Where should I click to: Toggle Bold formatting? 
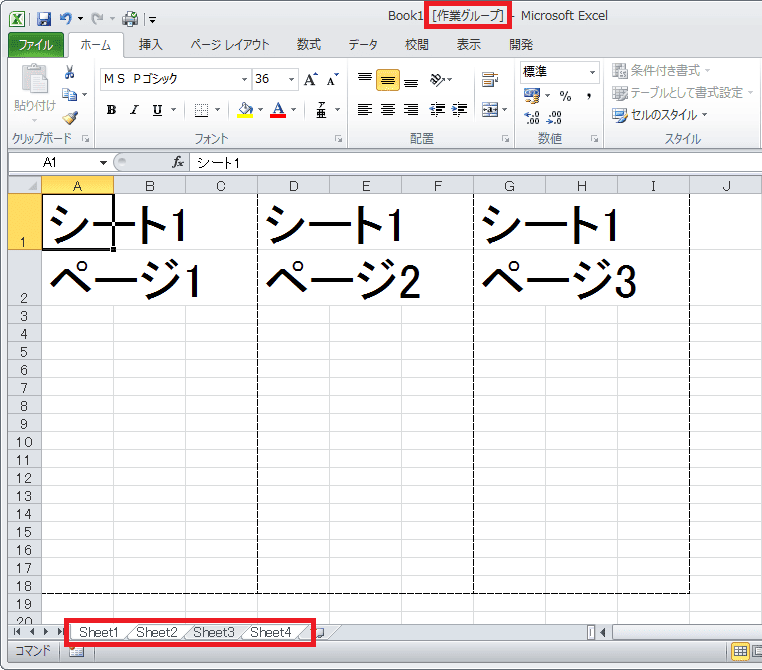(111, 110)
